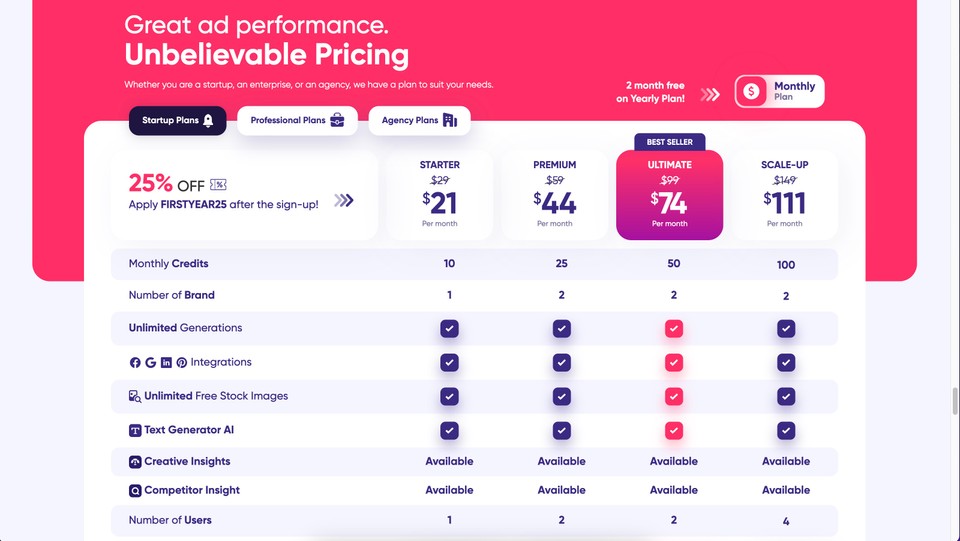Image resolution: width=960 pixels, height=541 pixels.
Task: Click Starter's Unlimited Generations checkmark
Action: pos(449,329)
